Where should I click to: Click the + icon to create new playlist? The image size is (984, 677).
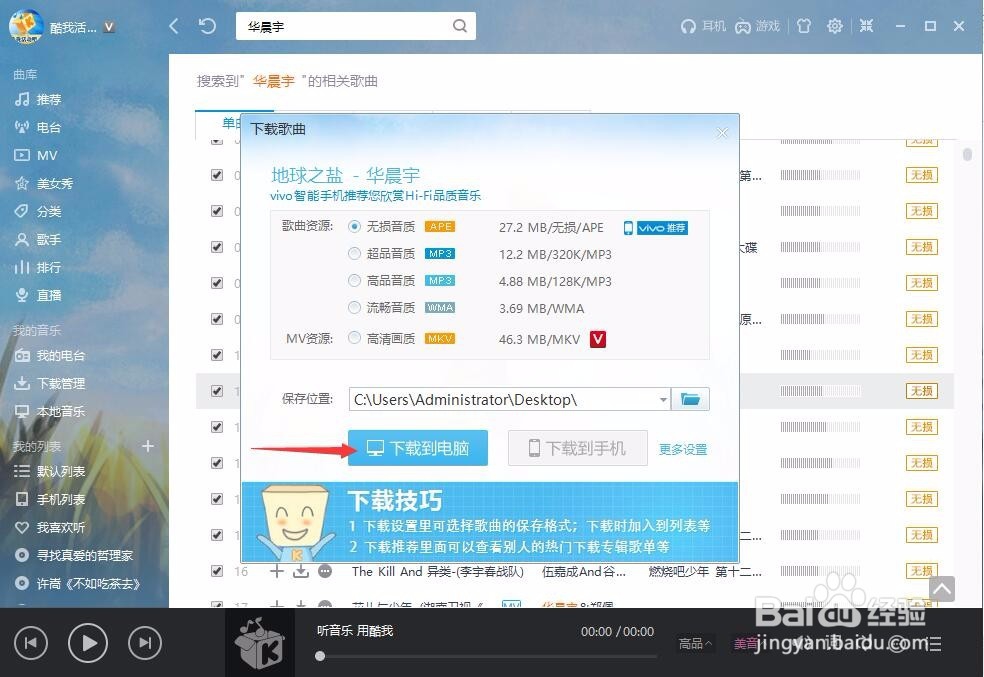coord(147,446)
